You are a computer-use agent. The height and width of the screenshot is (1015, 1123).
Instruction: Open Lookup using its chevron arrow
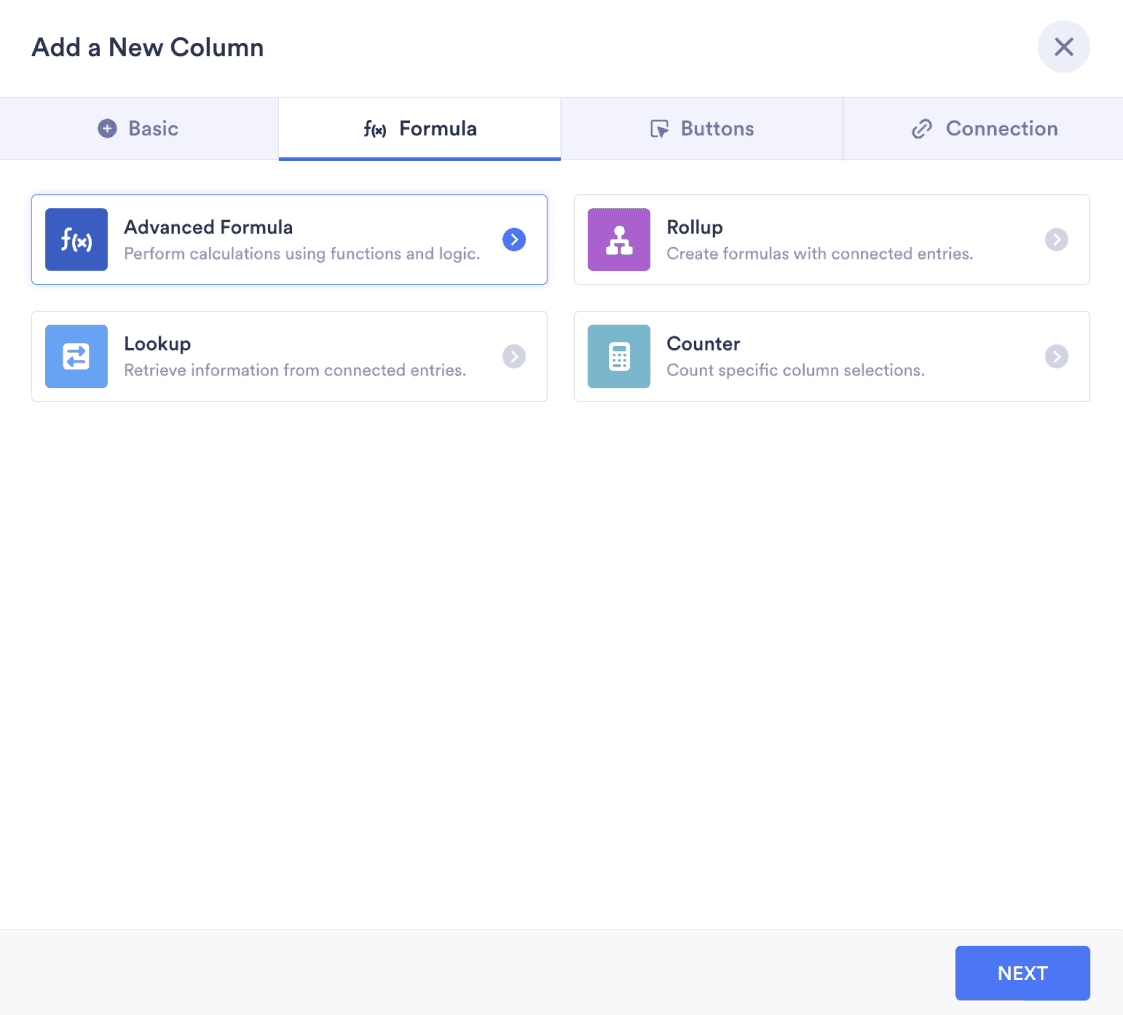(513, 356)
